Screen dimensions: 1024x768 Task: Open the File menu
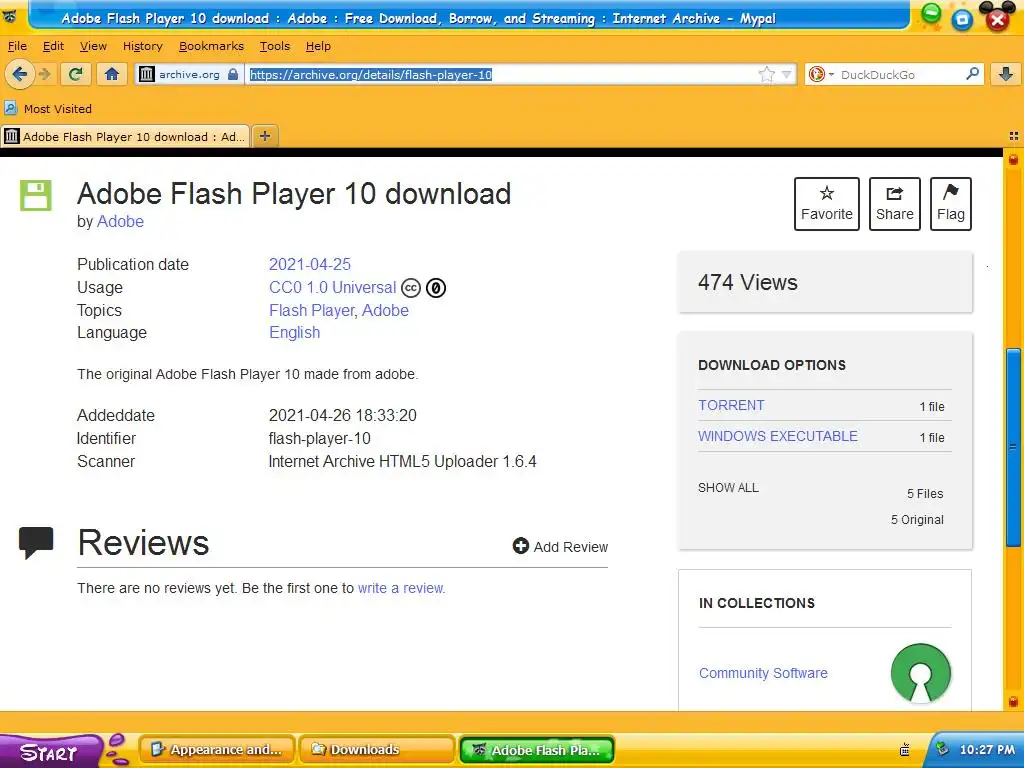17,46
